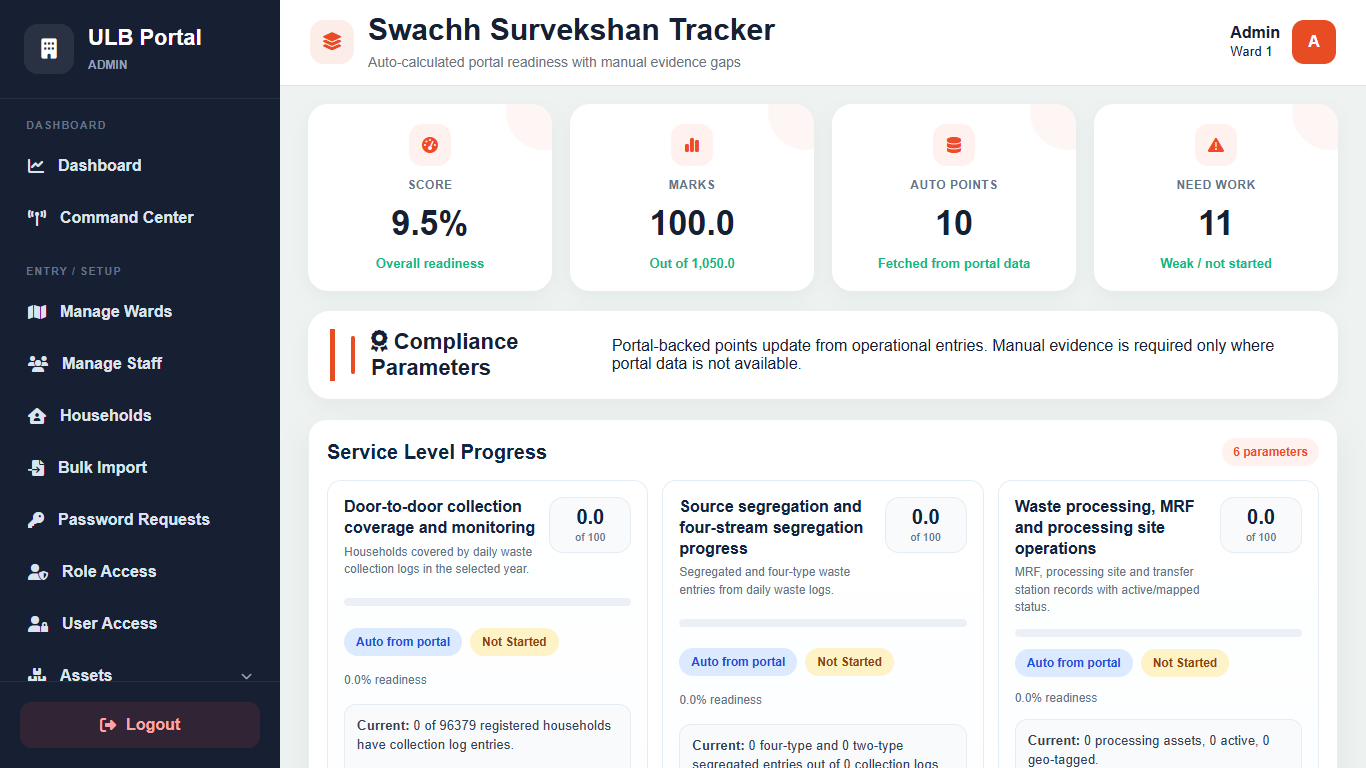Click the Source segregation progress bar
The width and height of the screenshot is (1366, 768).
click(x=823, y=623)
